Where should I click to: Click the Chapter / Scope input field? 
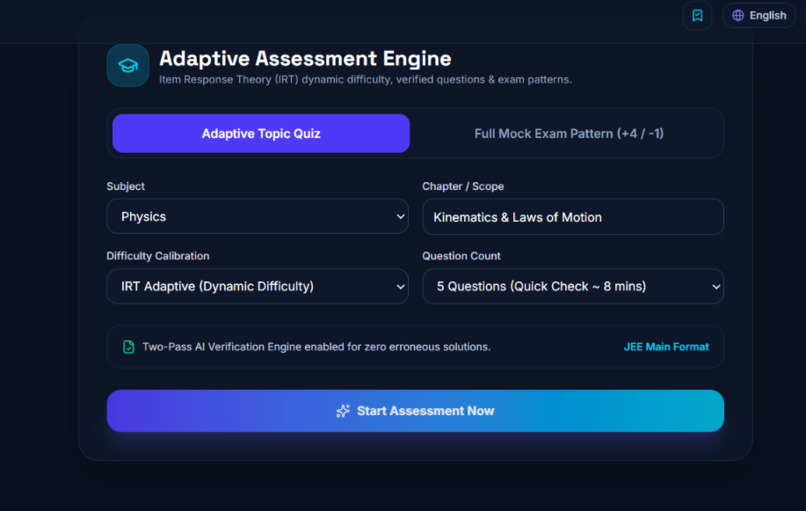point(573,217)
